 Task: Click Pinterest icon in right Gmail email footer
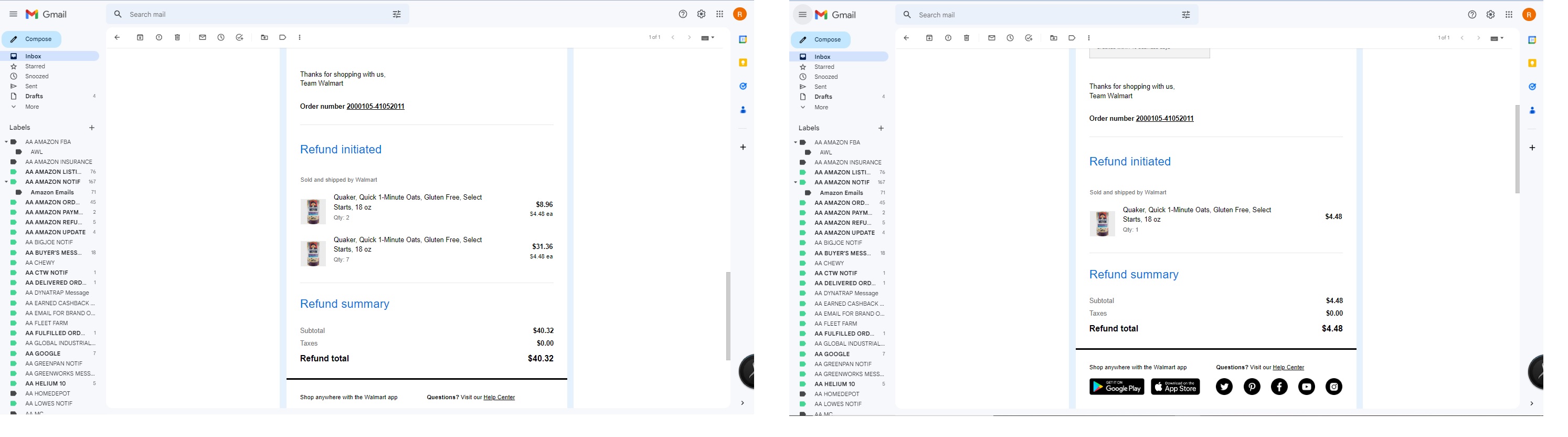click(x=1252, y=387)
